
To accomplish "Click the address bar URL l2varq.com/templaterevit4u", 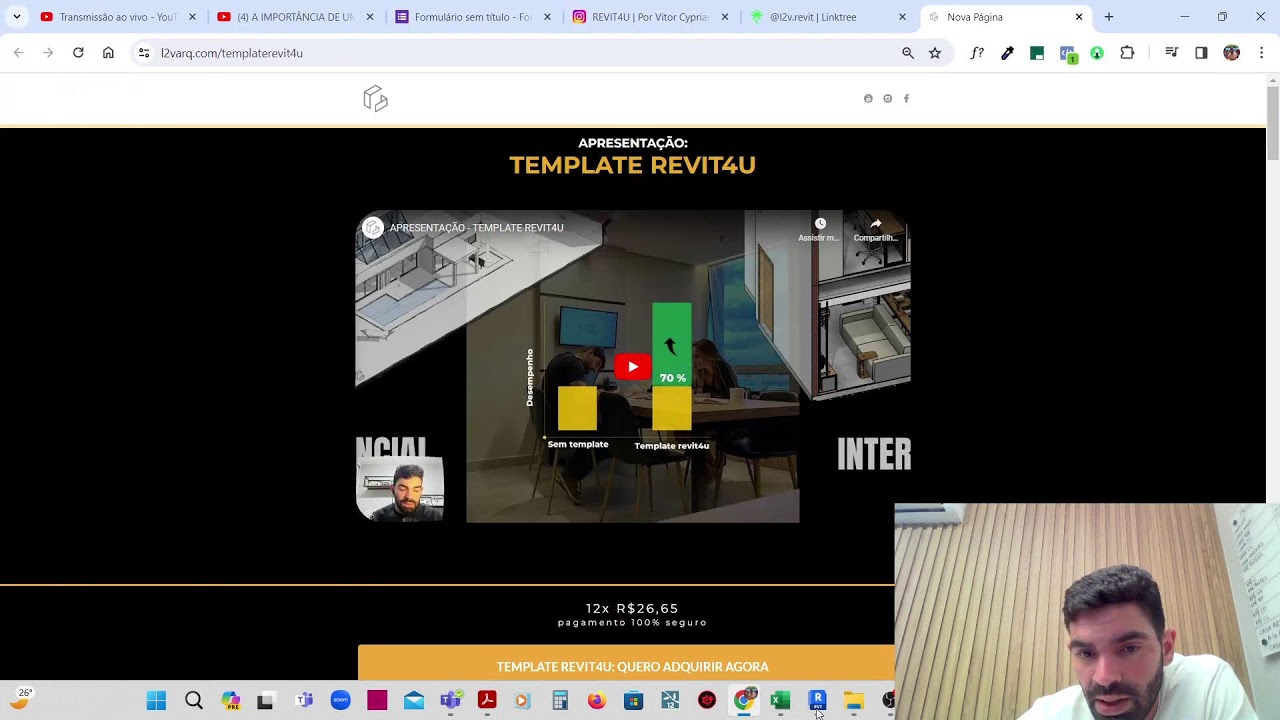I will point(232,53).
